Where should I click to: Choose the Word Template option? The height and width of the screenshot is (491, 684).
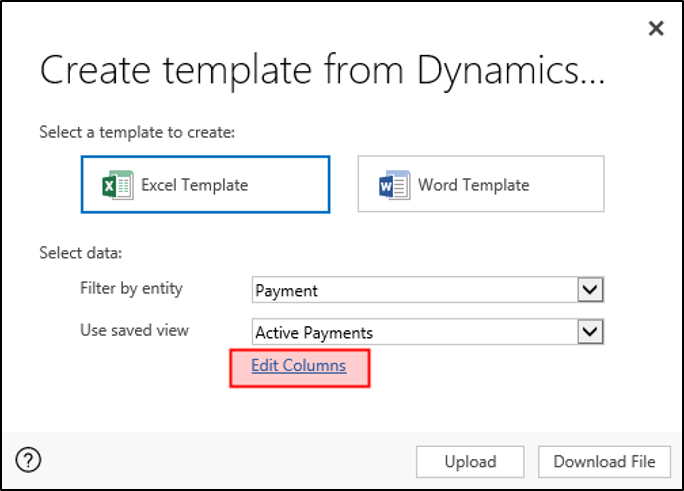coord(481,184)
